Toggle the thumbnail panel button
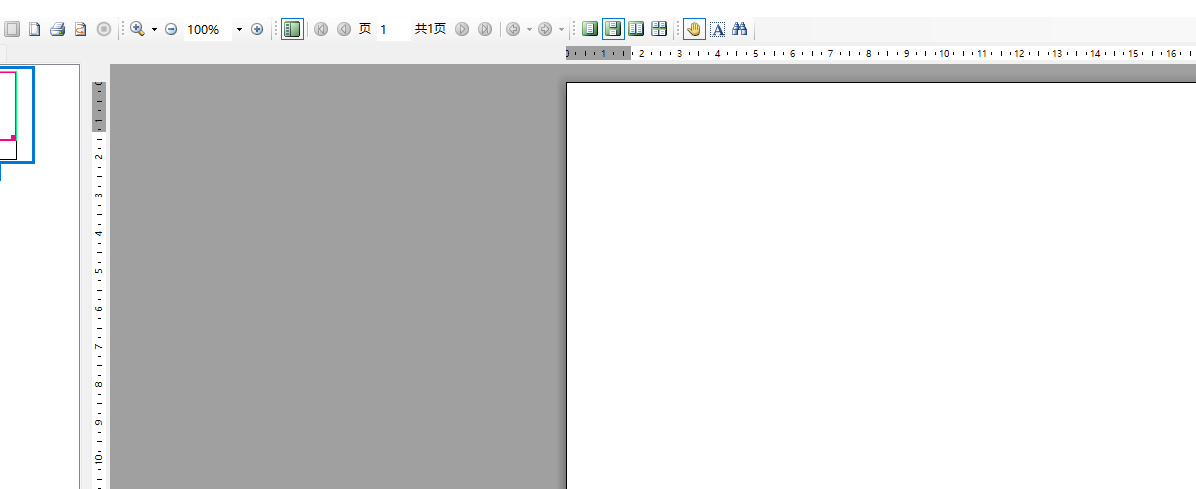 tap(292, 29)
